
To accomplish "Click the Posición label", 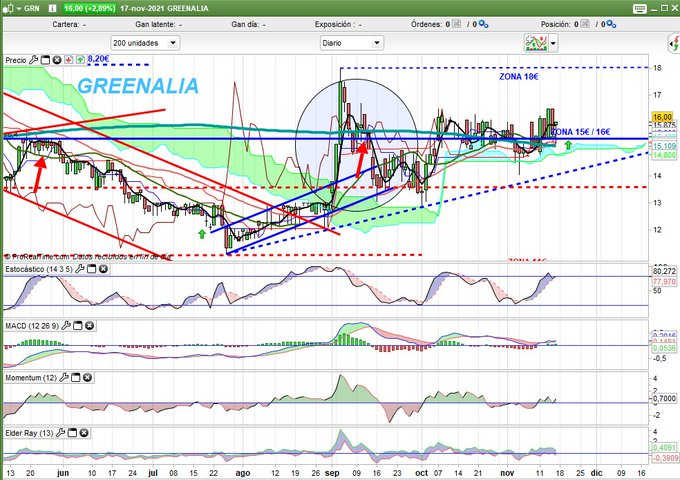I will click(x=556, y=24).
